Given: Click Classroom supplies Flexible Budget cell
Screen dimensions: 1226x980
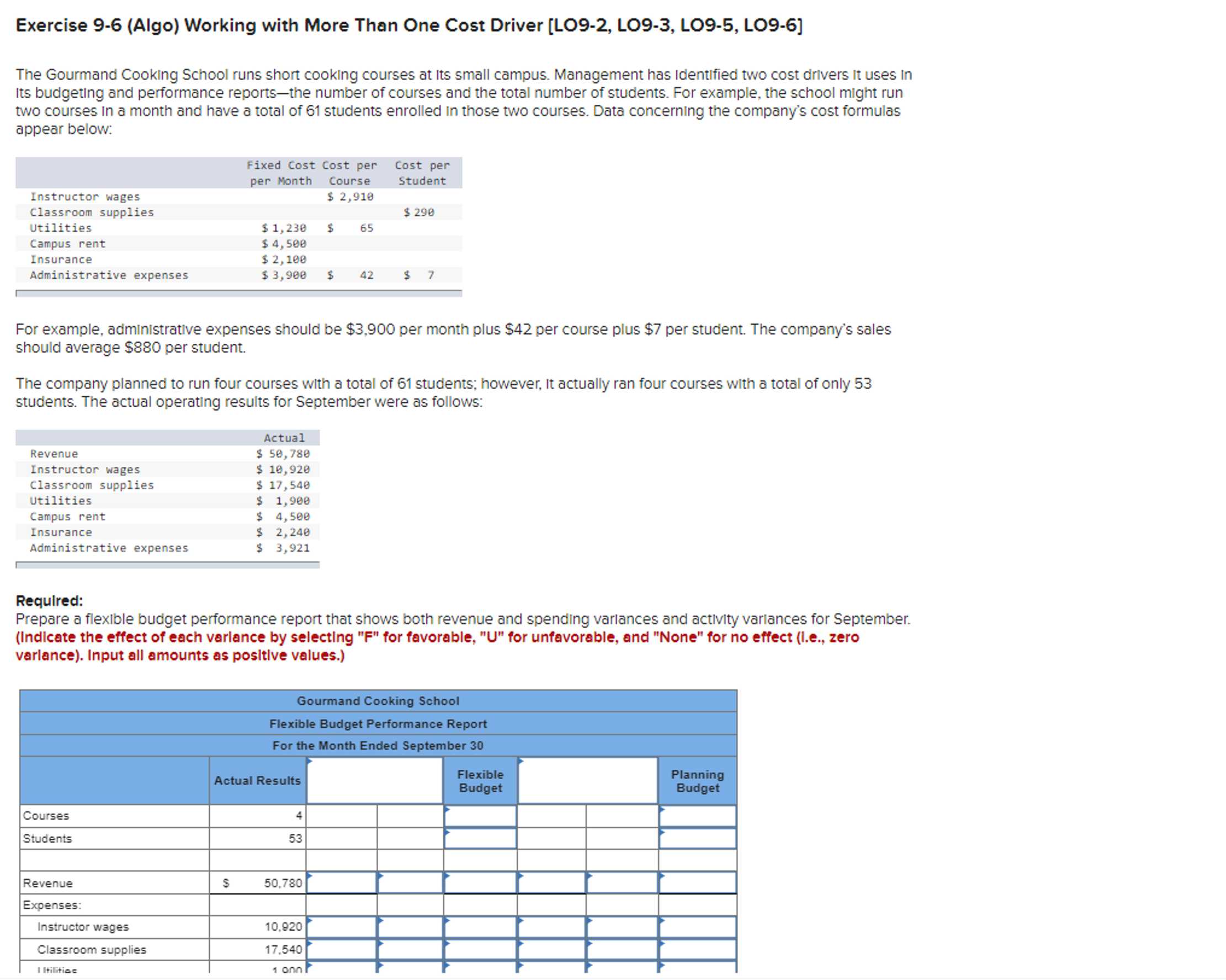Looking at the screenshot, I should click(480, 949).
